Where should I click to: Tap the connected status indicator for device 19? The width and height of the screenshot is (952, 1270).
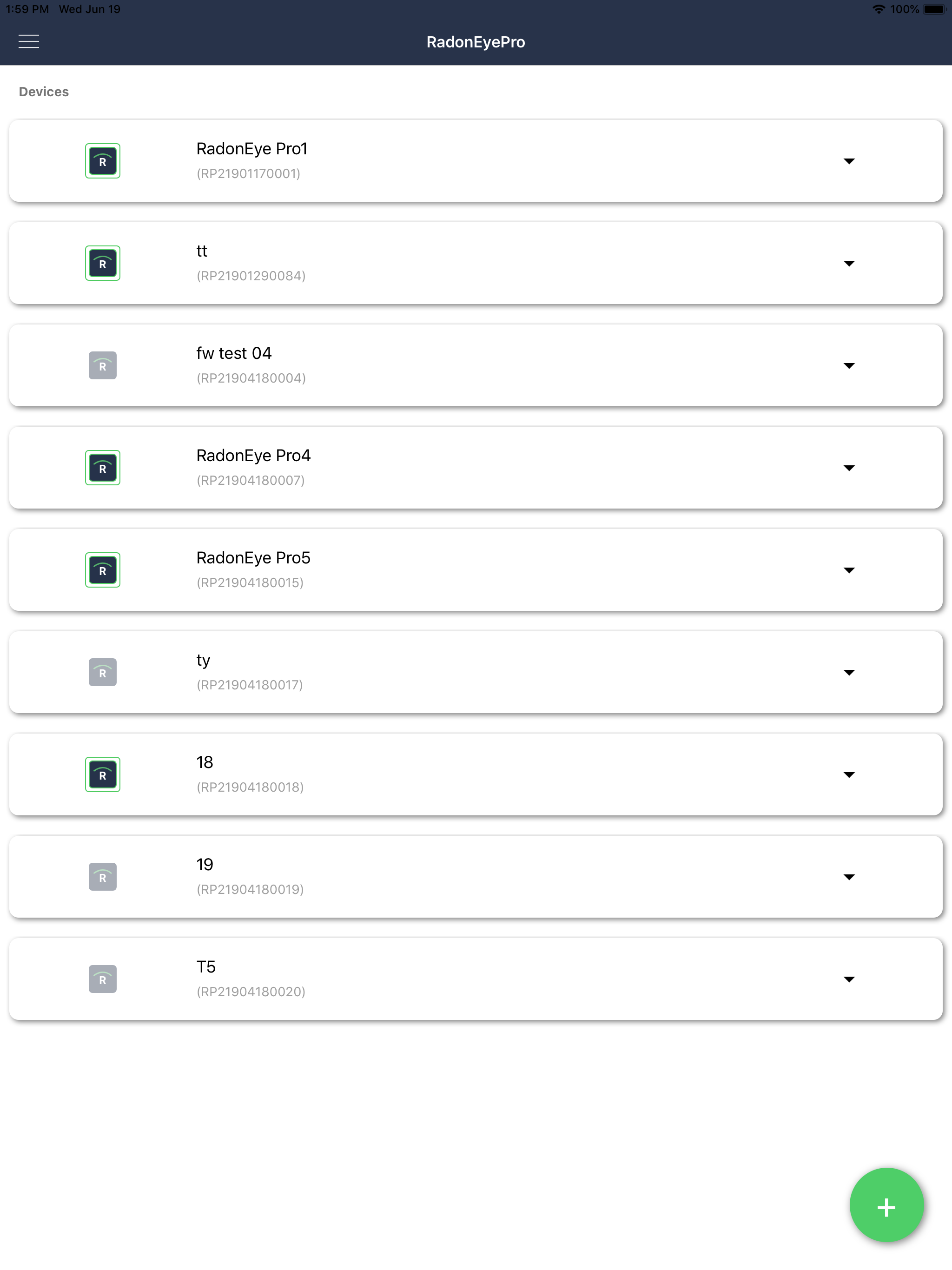pos(102,876)
